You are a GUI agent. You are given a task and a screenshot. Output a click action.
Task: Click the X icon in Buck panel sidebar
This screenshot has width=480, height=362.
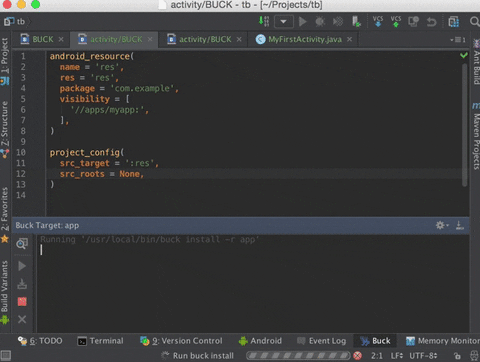[x=22, y=319]
